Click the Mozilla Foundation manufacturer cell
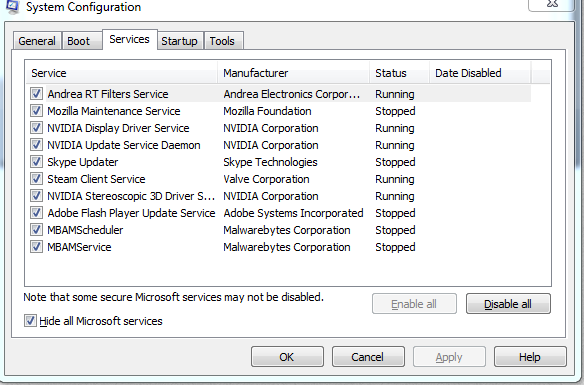The height and width of the screenshot is (385, 584). pyautogui.click(x=267, y=111)
